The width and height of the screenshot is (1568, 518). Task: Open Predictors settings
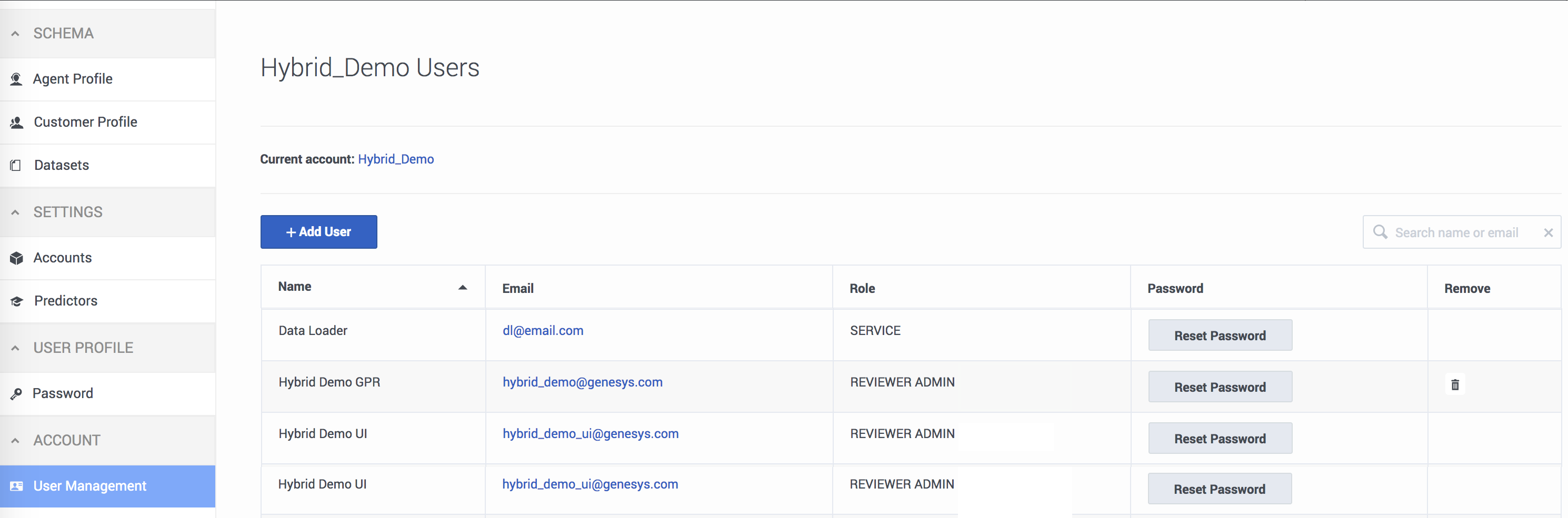[x=108, y=301]
